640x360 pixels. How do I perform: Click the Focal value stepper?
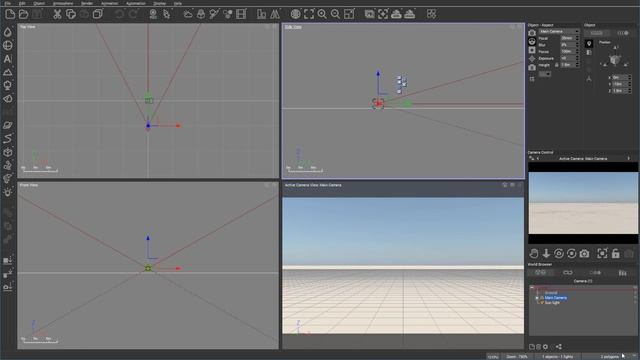tap(577, 38)
